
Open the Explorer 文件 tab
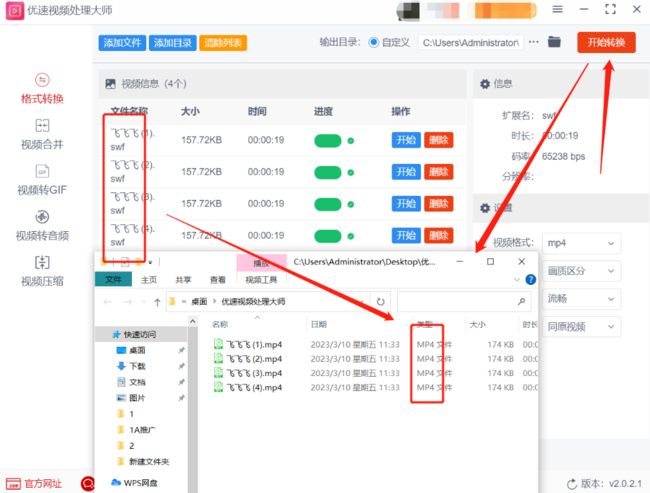(x=113, y=279)
